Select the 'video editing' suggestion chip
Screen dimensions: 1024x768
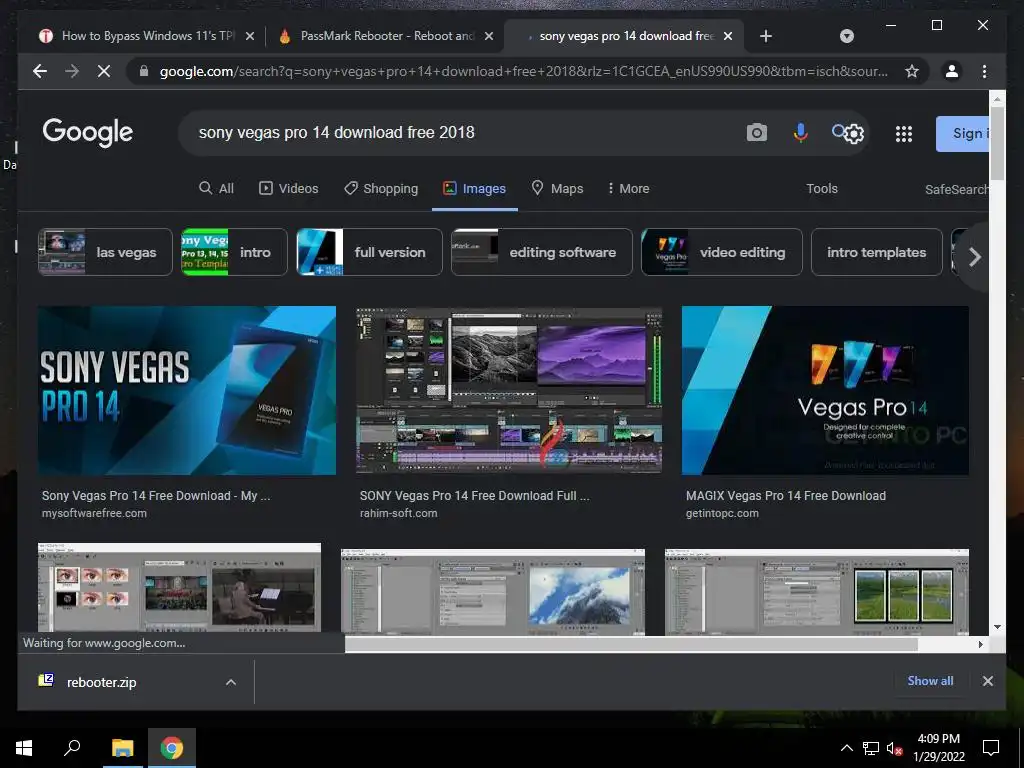click(722, 252)
